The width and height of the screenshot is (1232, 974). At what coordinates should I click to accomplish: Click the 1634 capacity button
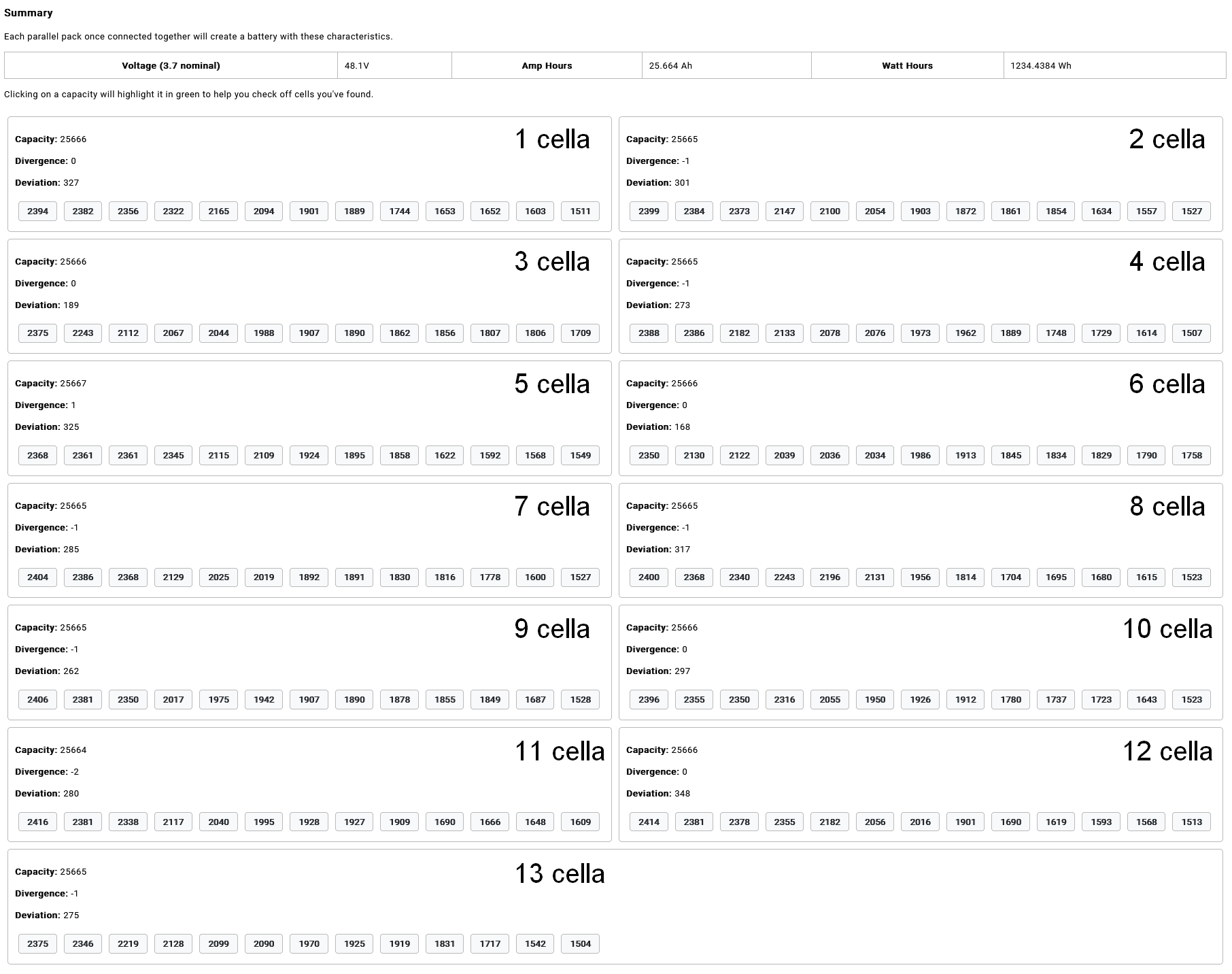click(1101, 211)
